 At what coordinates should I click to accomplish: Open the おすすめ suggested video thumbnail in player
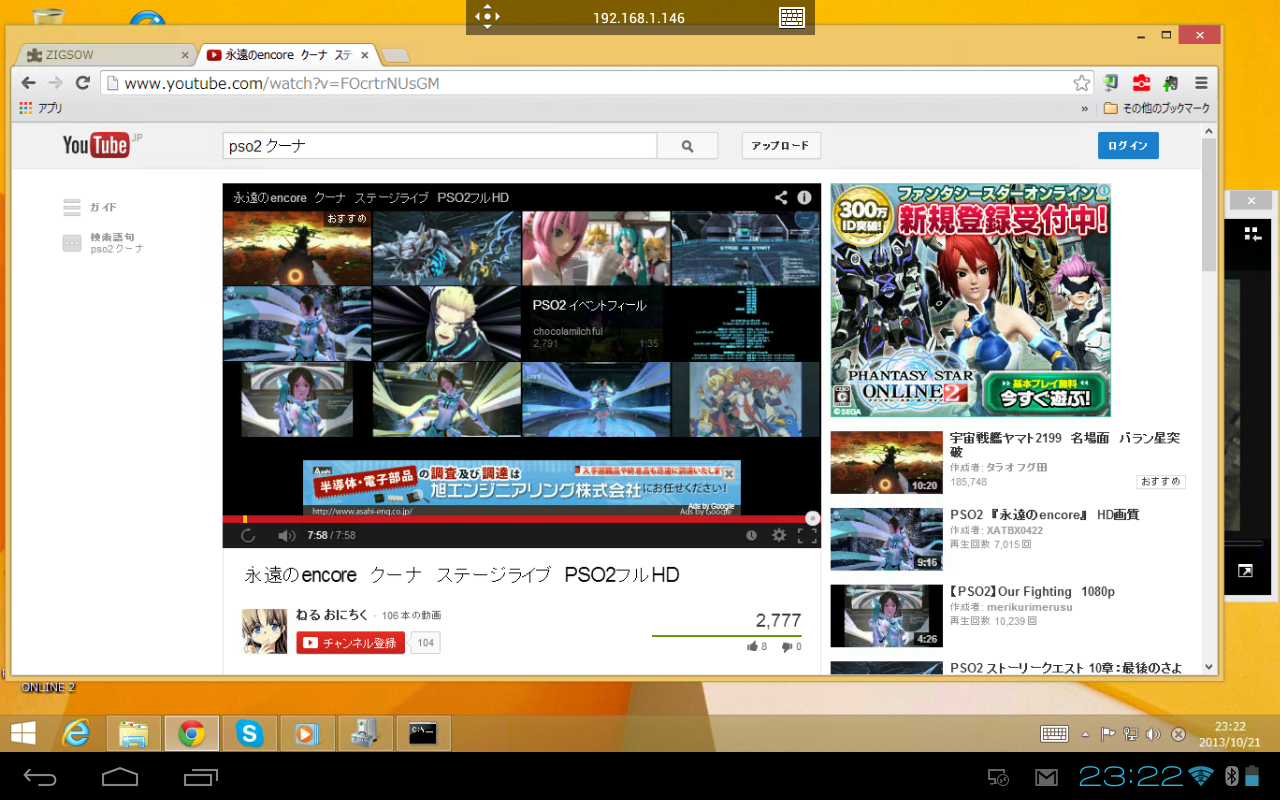click(x=297, y=248)
